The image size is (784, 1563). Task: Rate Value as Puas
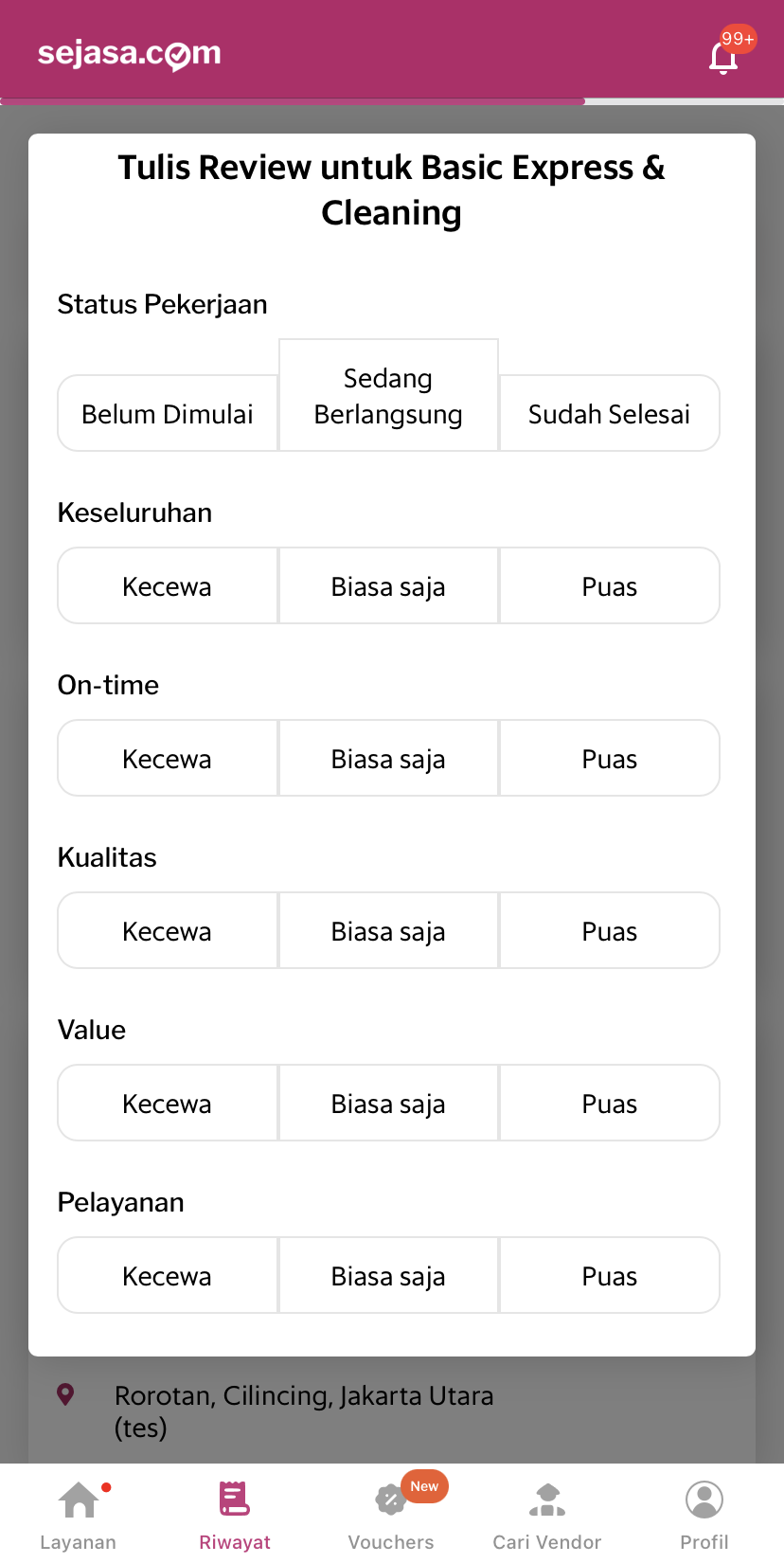click(609, 1104)
